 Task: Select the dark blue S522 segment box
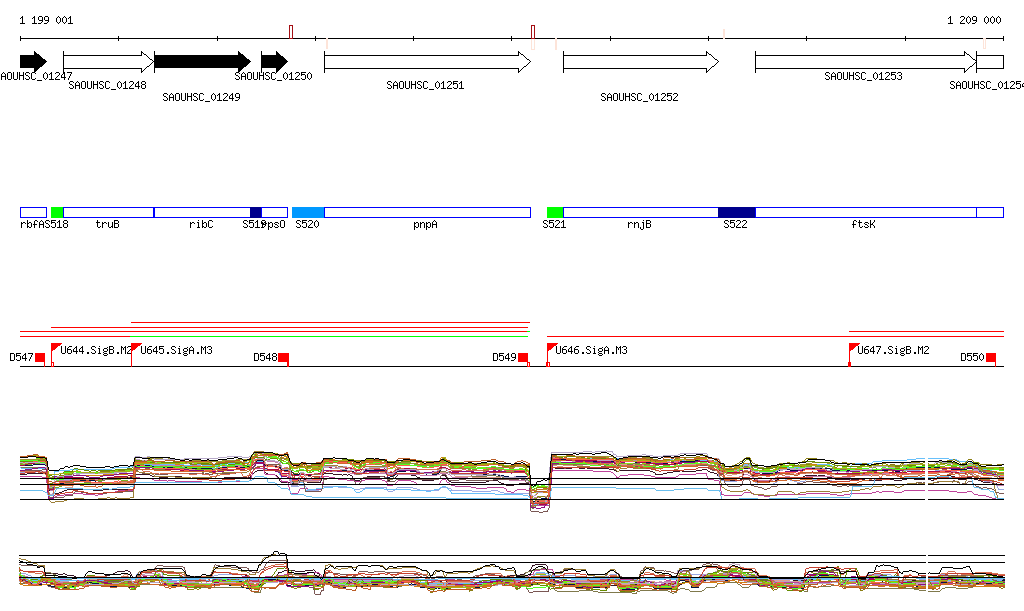click(x=737, y=212)
